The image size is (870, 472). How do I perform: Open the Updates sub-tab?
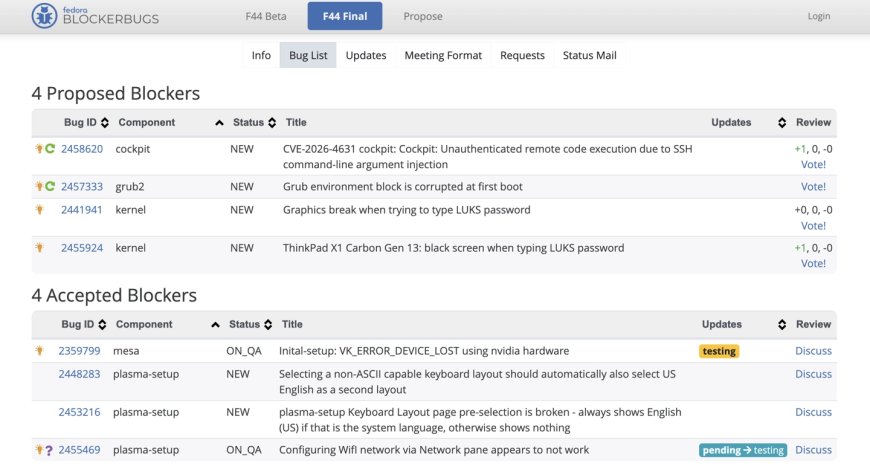point(366,55)
